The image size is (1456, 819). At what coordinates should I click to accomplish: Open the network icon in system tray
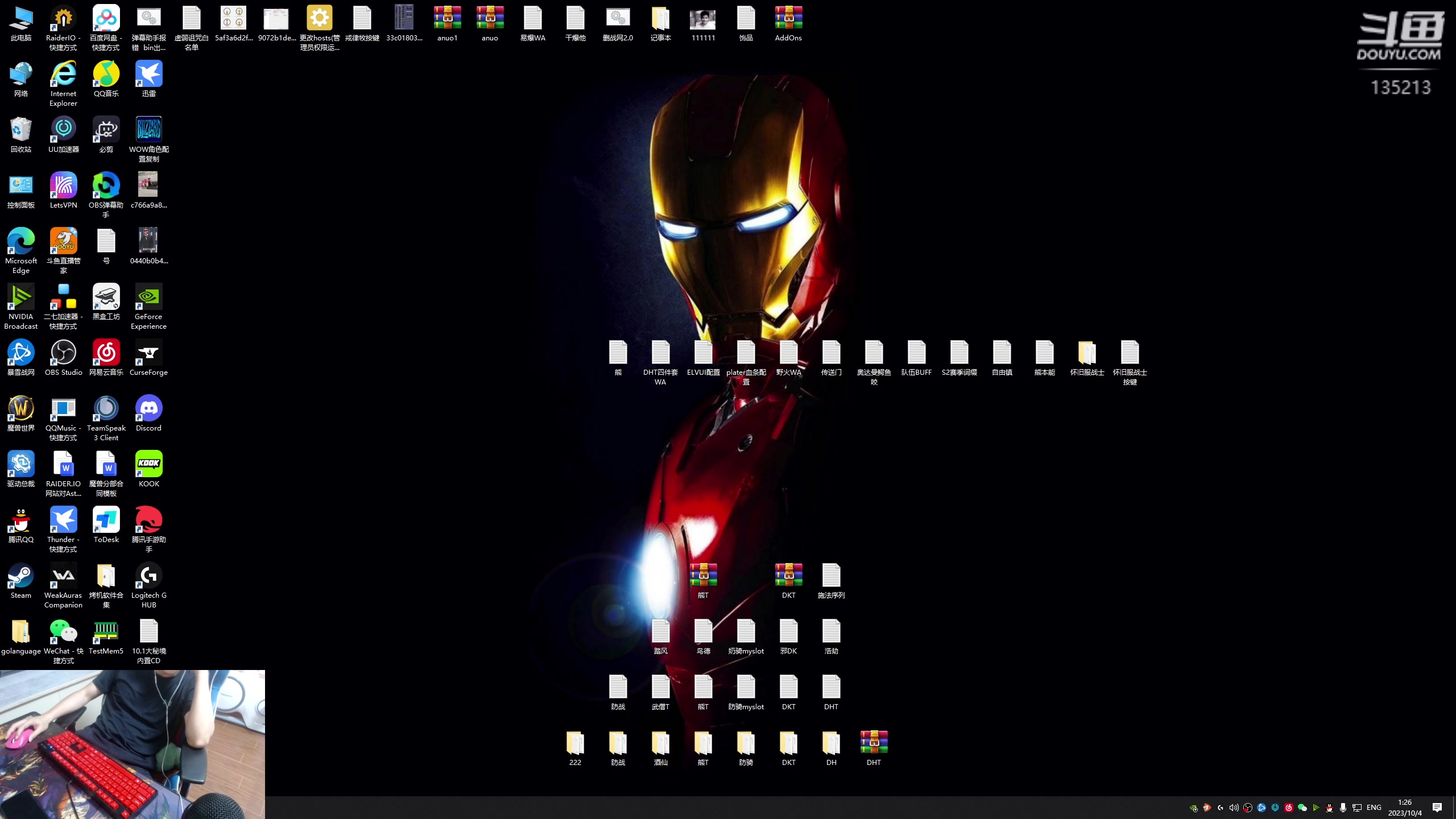tap(1356, 808)
